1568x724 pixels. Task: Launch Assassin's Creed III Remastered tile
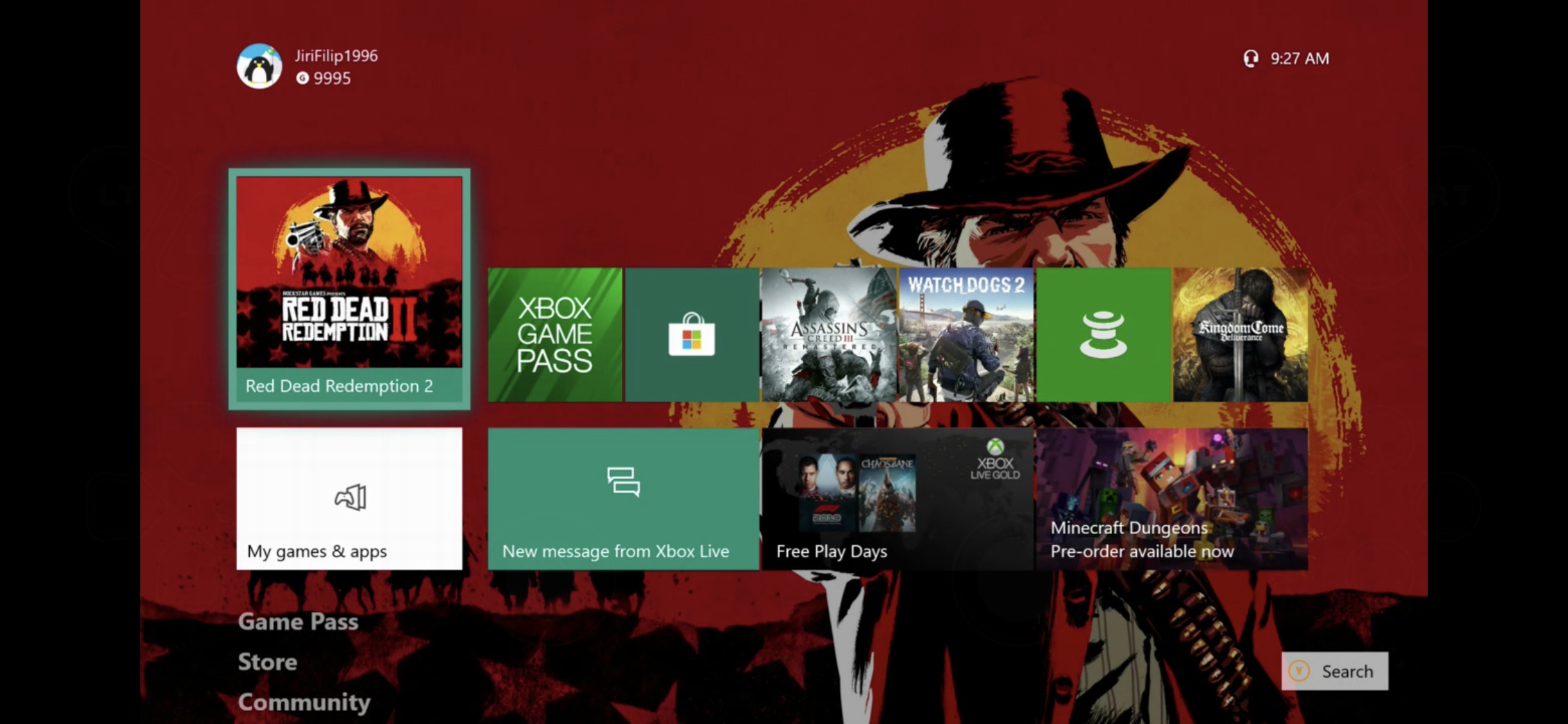click(829, 335)
